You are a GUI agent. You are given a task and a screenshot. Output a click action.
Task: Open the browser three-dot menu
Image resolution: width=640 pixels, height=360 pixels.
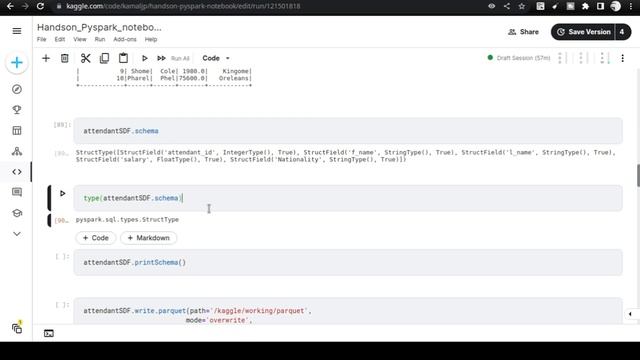pos(631,6)
